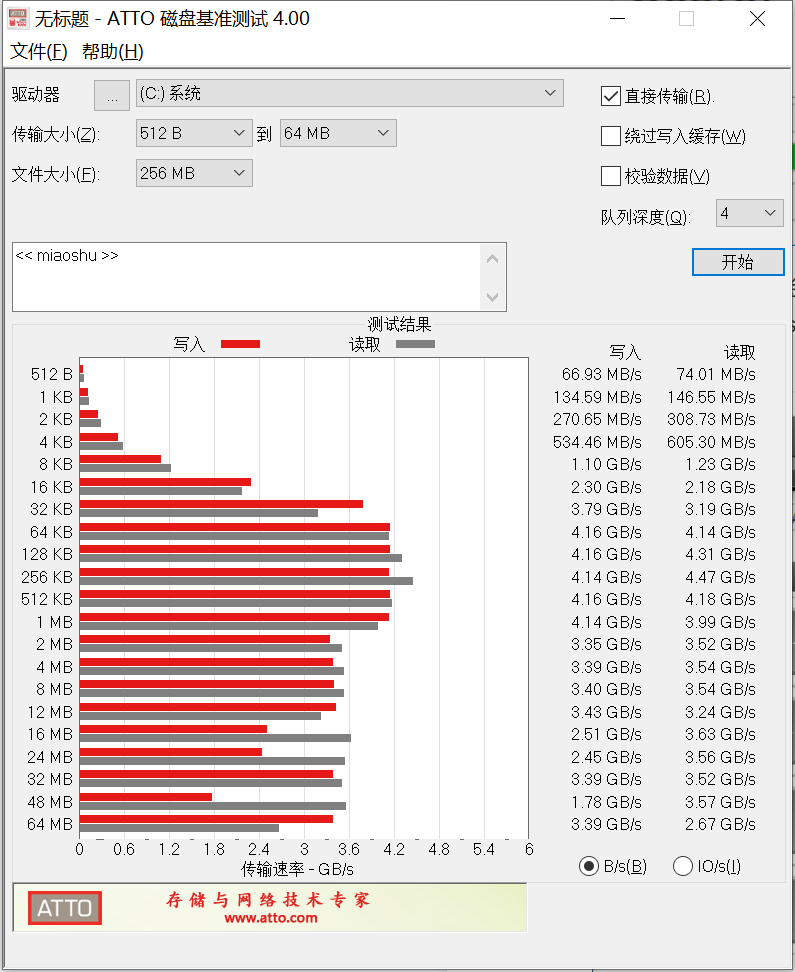Enable 绕过写入缓存(W) checkbox

pyautogui.click(x=610, y=136)
